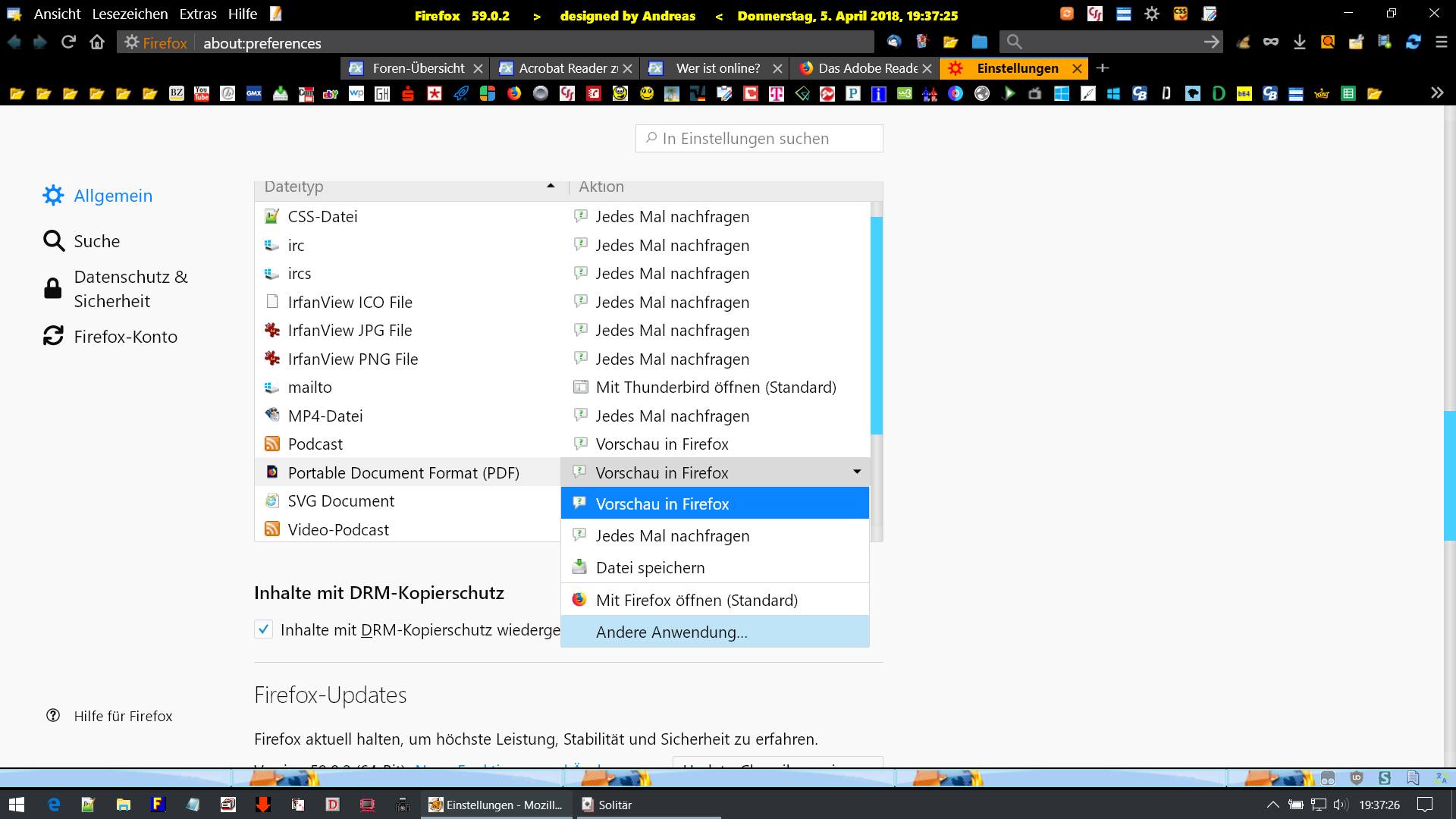This screenshot has width=1456, height=819.
Task: Toggle the DRM-Kopierschutz checkbox
Action: [x=263, y=629]
